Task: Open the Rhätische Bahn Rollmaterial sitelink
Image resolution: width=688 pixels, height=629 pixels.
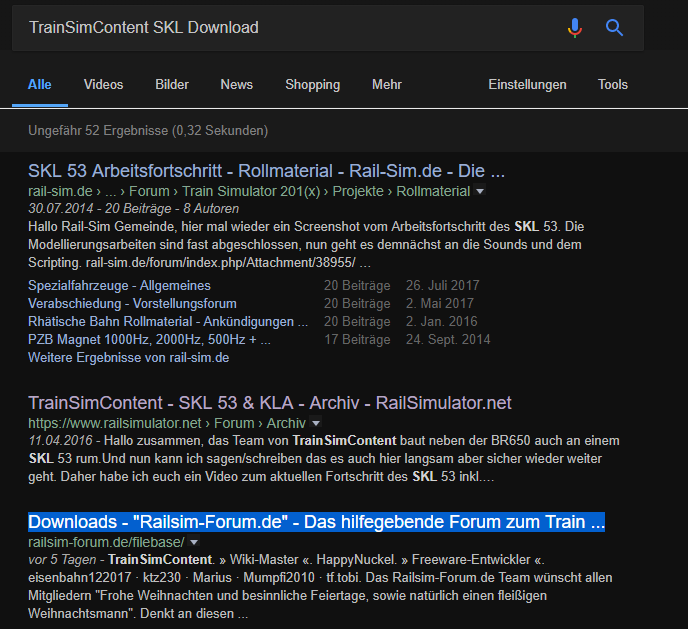Action: click(167, 322)
